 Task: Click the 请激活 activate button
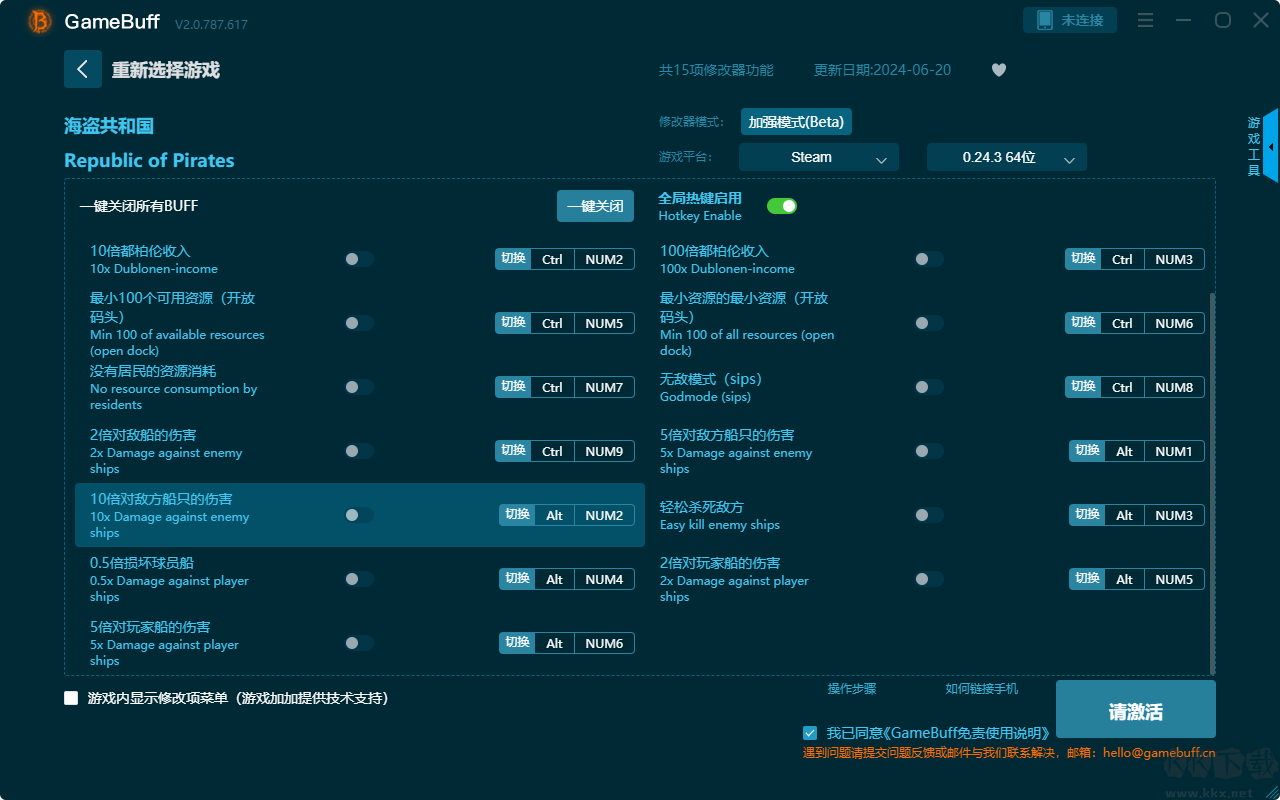[1135, 711]
